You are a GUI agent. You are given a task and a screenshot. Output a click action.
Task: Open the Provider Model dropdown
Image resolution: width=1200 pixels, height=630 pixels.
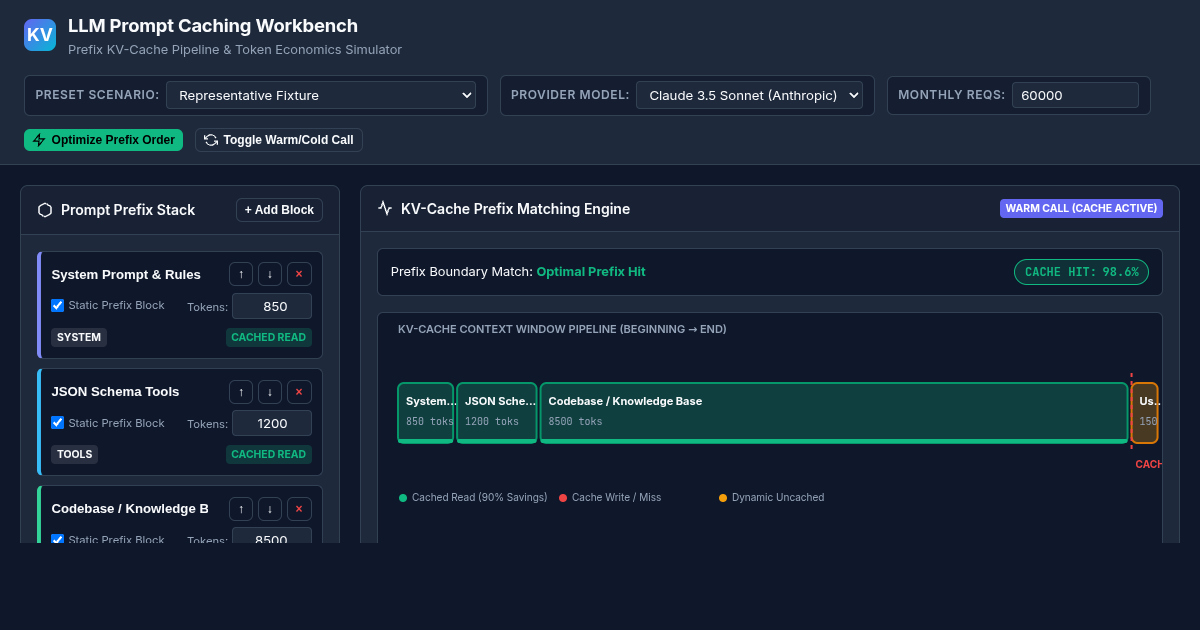(x=749, y=95)
